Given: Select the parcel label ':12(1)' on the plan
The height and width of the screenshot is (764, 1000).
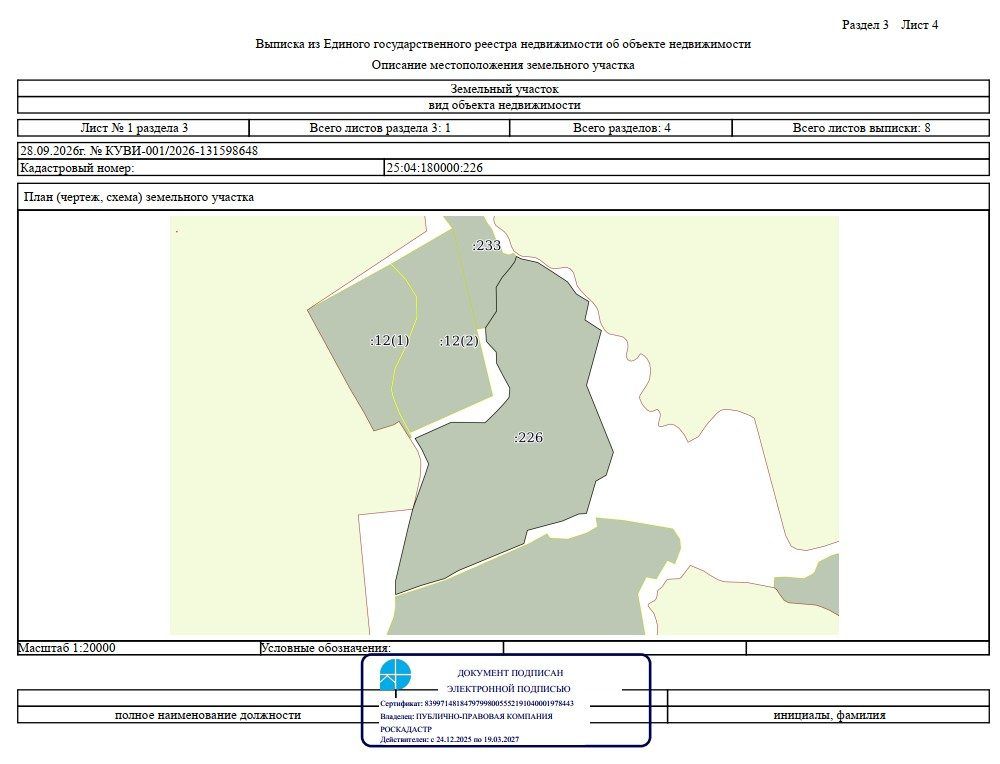Looking at the screenshot, I should coord(390,341).
